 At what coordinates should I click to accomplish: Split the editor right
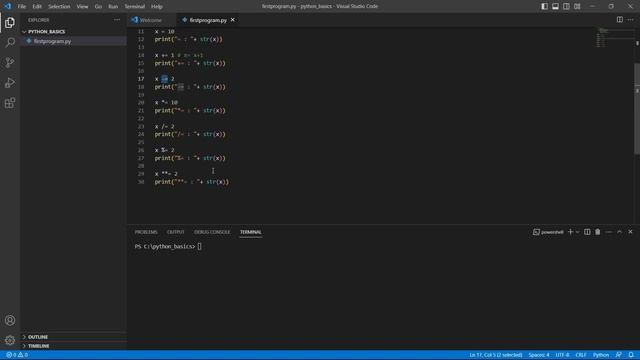(620, 20)
